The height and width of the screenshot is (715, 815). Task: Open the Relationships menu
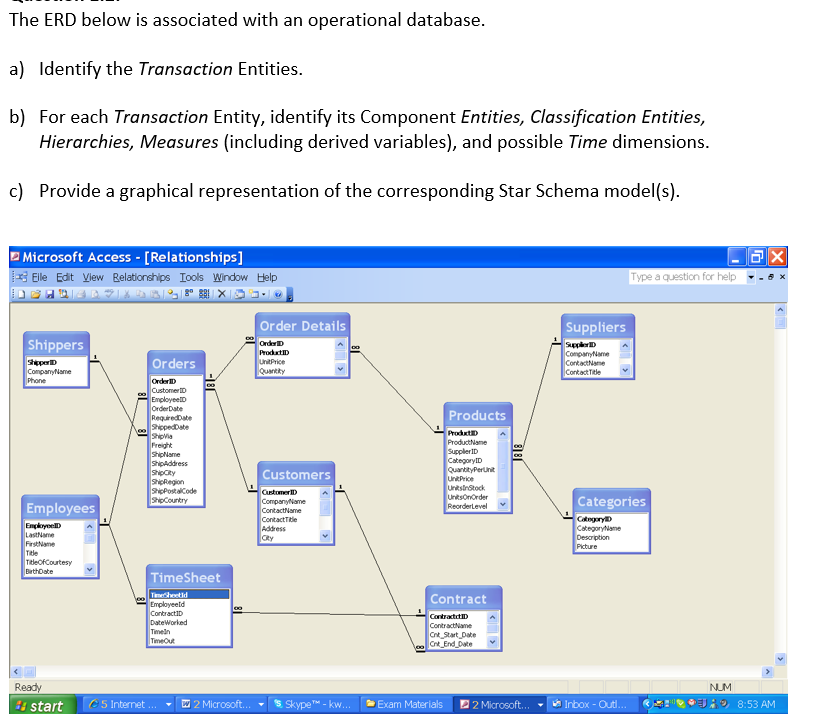click(x=141, y=276)
